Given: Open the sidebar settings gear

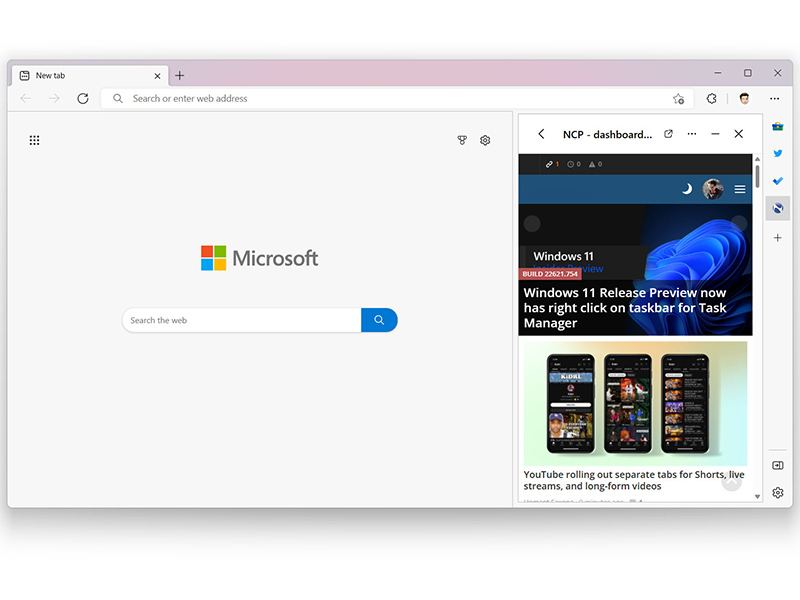Looking at the screenshot, I should (778, 493).
